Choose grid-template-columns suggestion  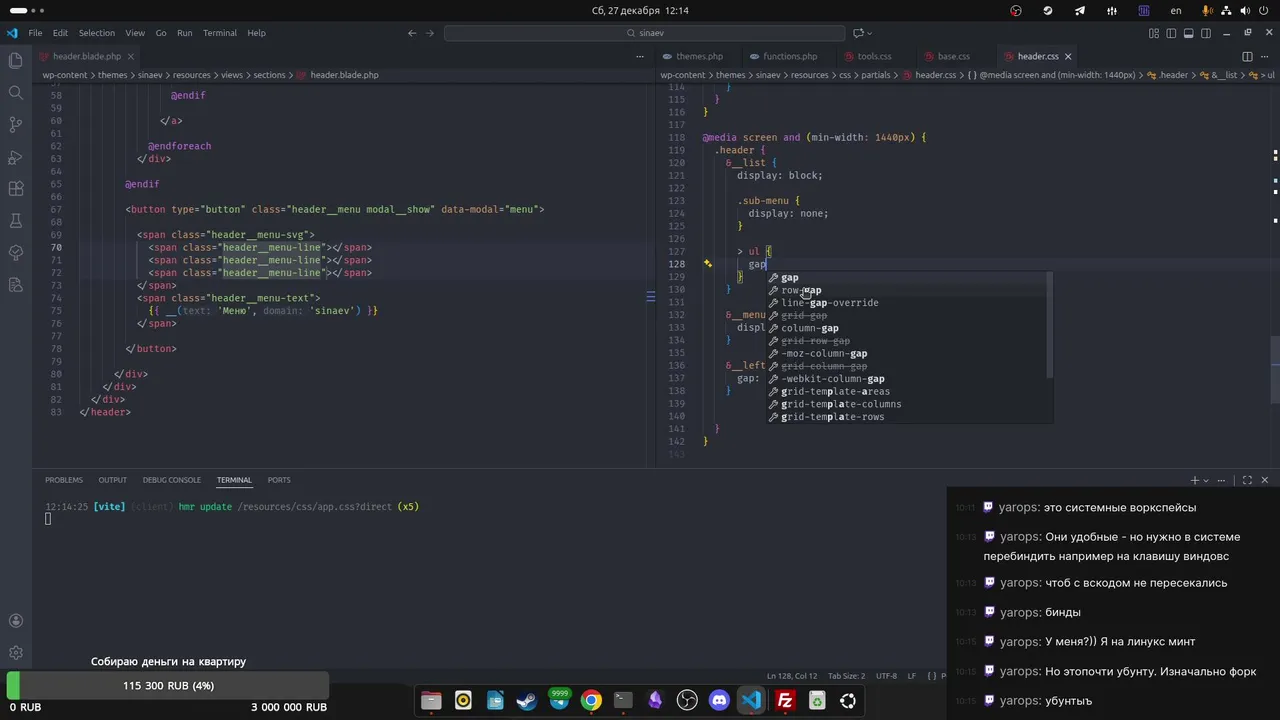pyautogui.click(x=909, y=404)
